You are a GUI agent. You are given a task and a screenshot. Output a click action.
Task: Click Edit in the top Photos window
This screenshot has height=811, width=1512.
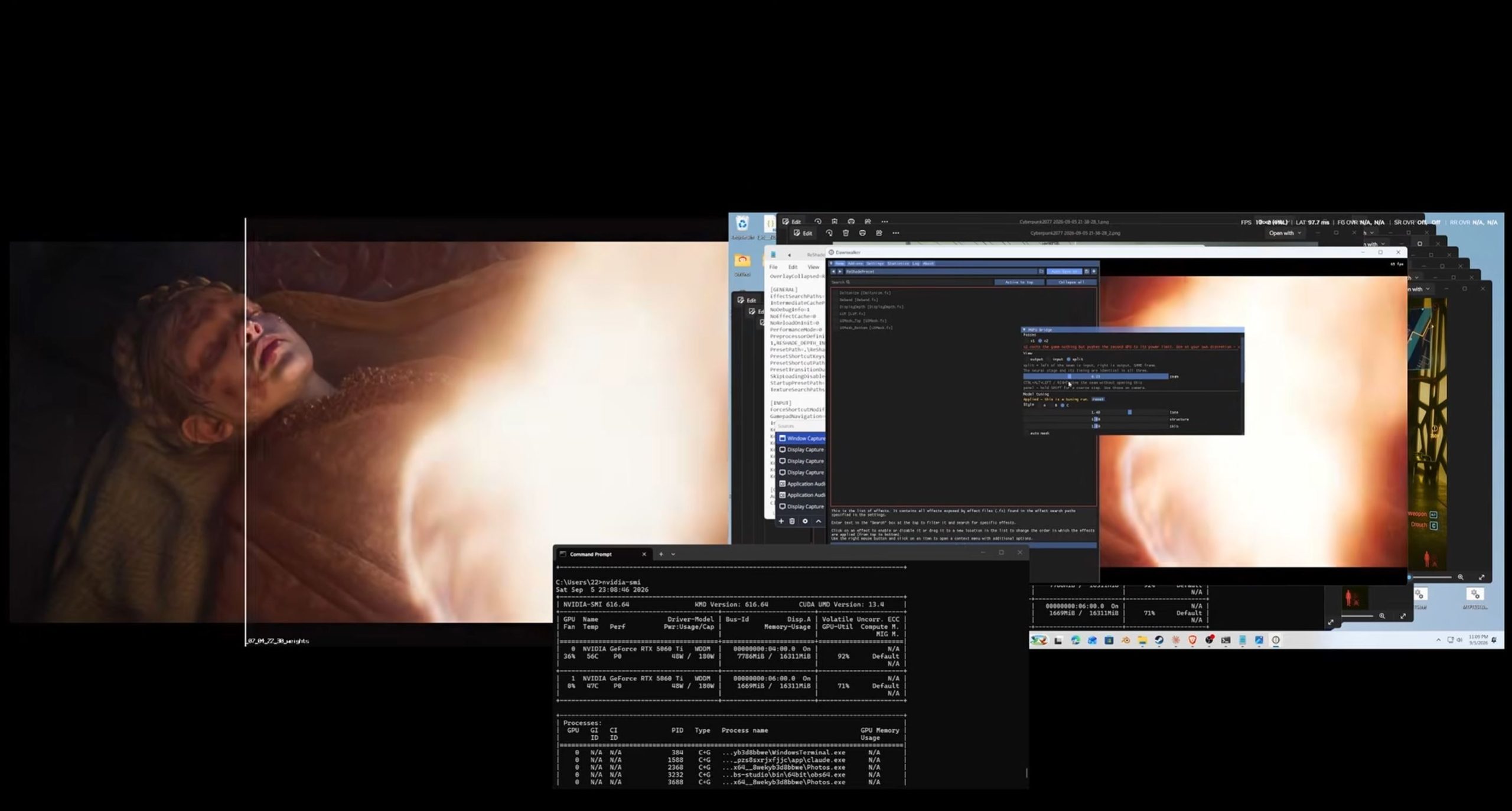coord(792,222)
